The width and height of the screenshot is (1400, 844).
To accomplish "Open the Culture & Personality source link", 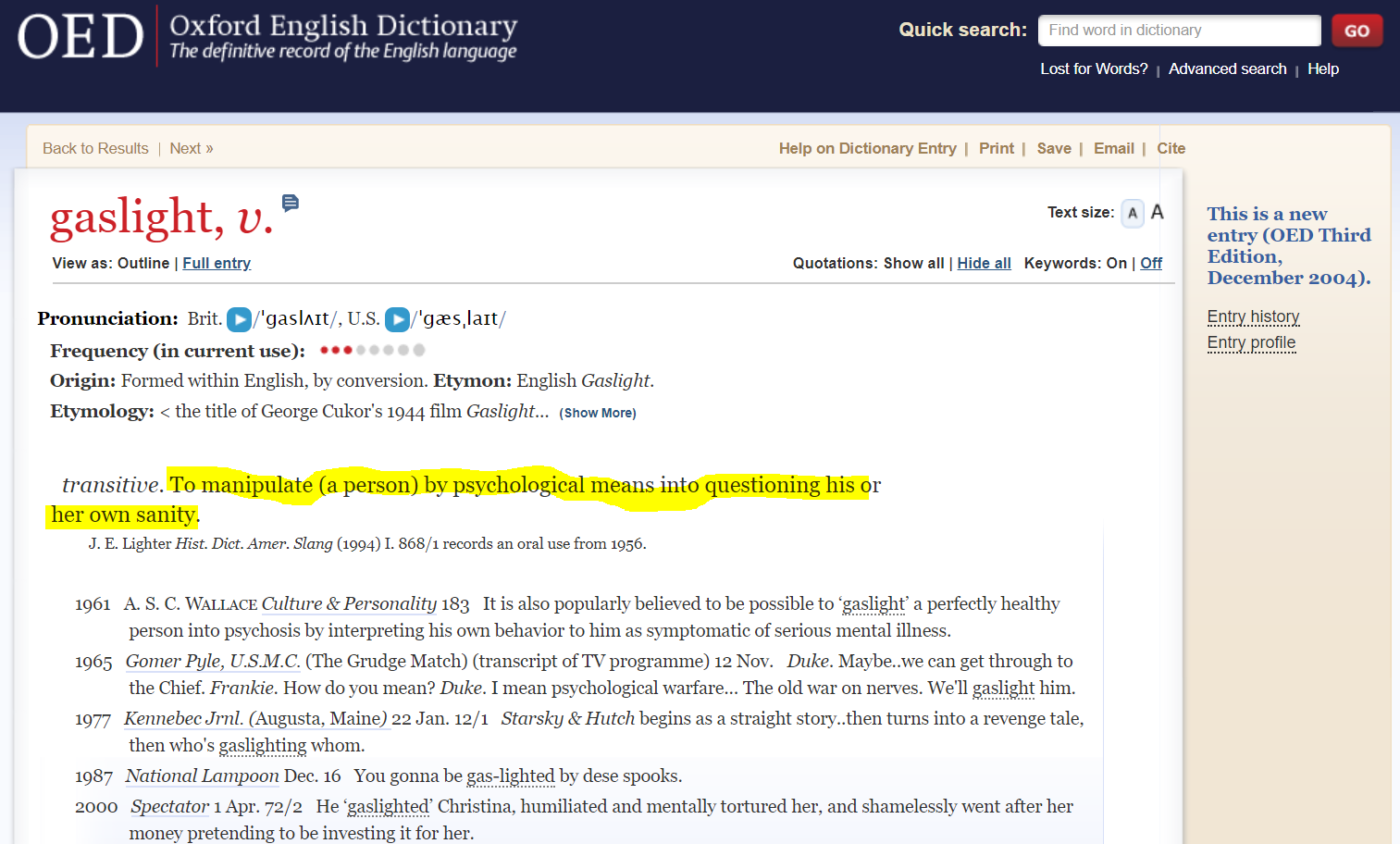I will pyautogui.click(x=349, y=604).
